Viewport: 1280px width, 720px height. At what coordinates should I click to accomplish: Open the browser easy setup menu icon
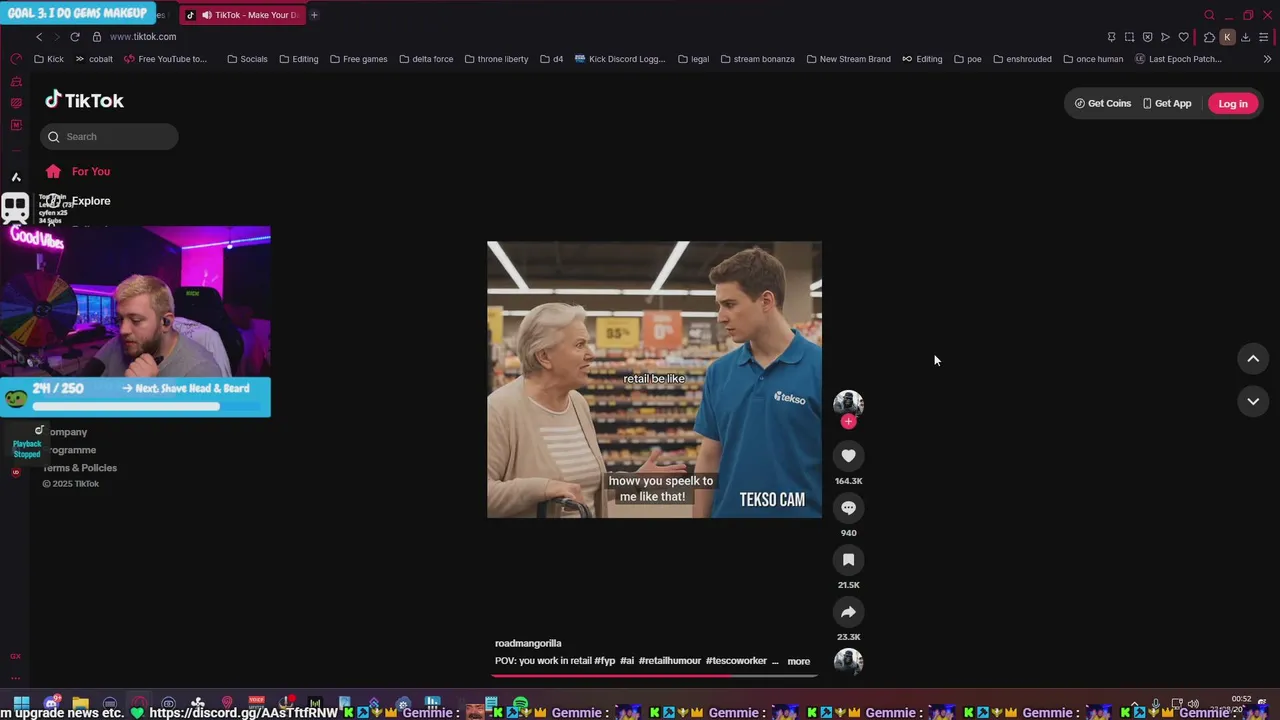[x=1264, y=37]
